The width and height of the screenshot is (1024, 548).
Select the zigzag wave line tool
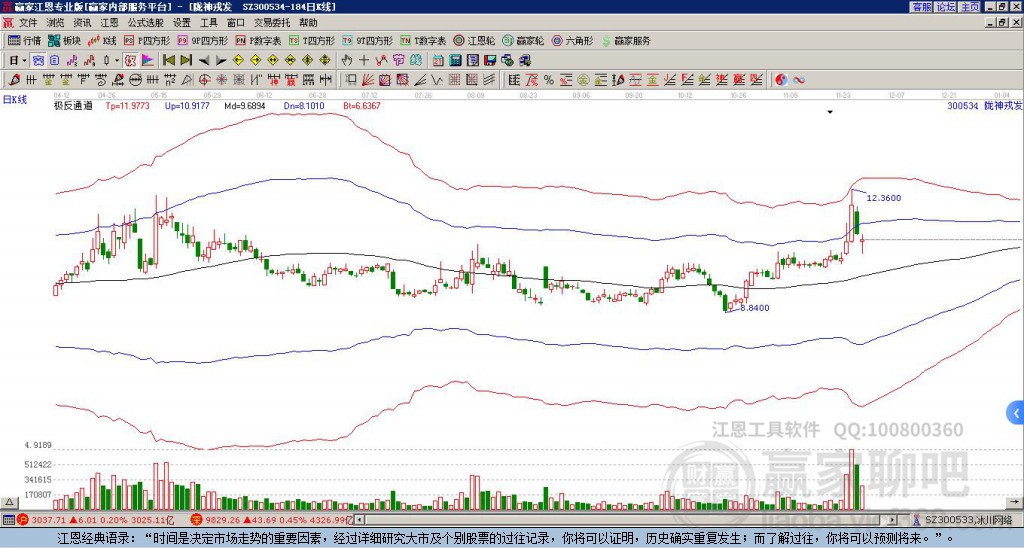point(437,80)
